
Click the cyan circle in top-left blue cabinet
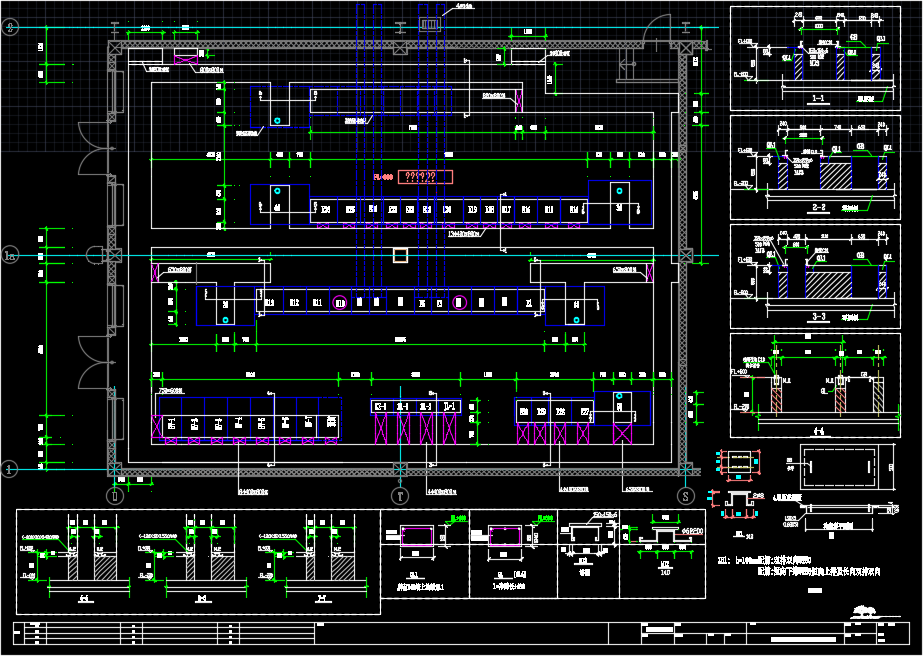click(277, 120)
